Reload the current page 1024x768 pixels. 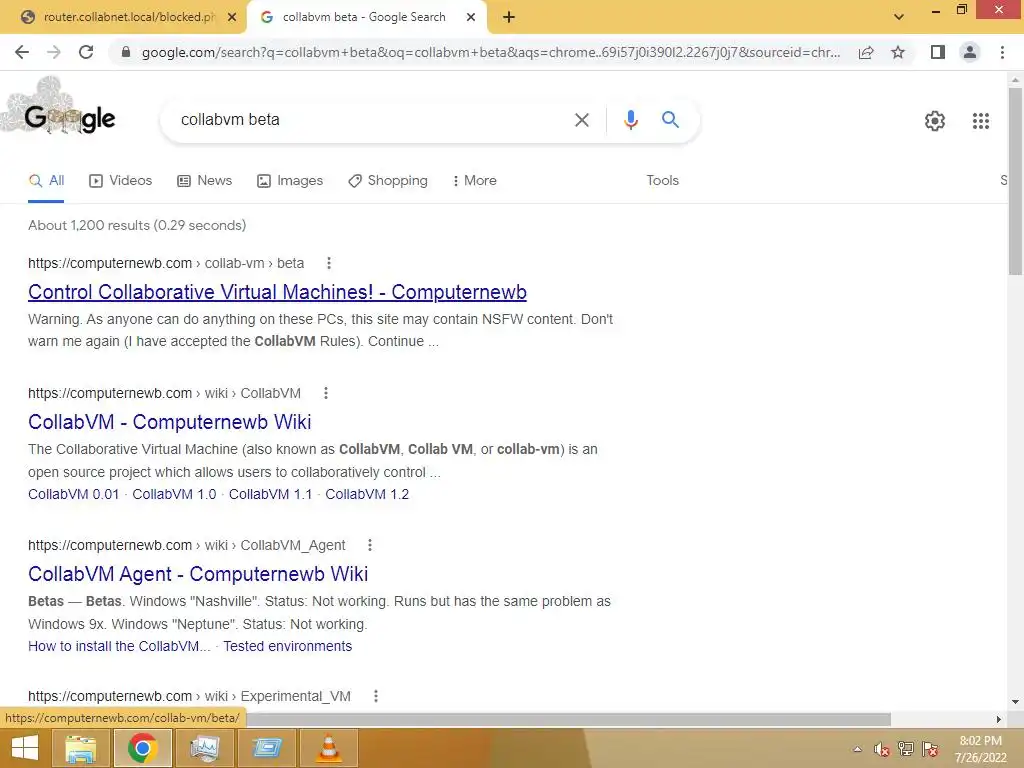click(x=86, y=52)
